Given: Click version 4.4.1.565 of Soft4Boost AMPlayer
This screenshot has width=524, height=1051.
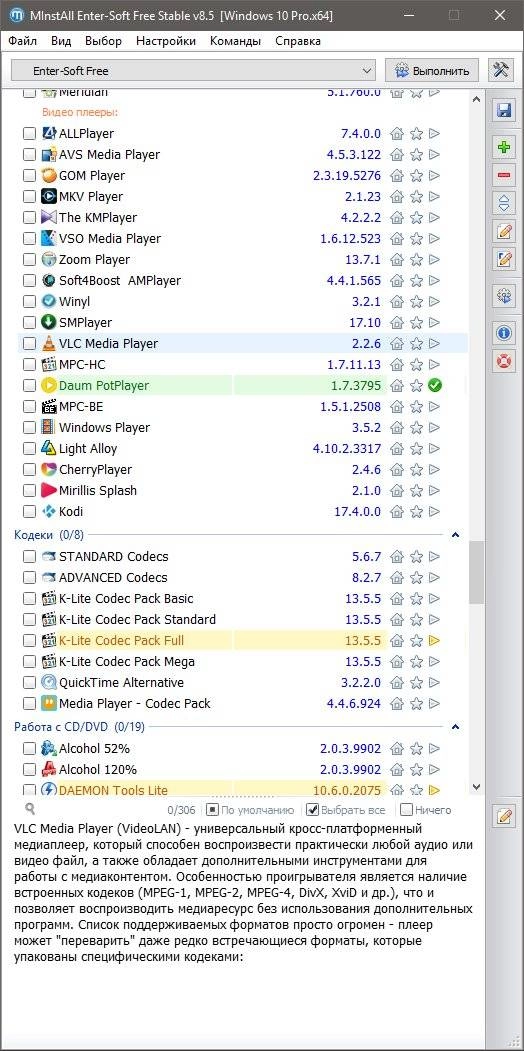Looking at the screenshot, I should click(354, 281).
